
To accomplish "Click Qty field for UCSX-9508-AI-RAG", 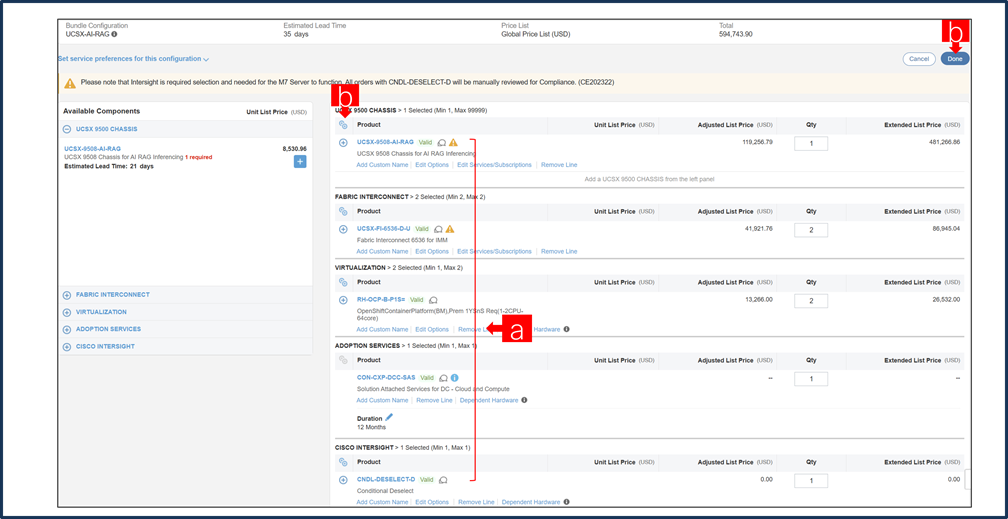I will point(811,143).
